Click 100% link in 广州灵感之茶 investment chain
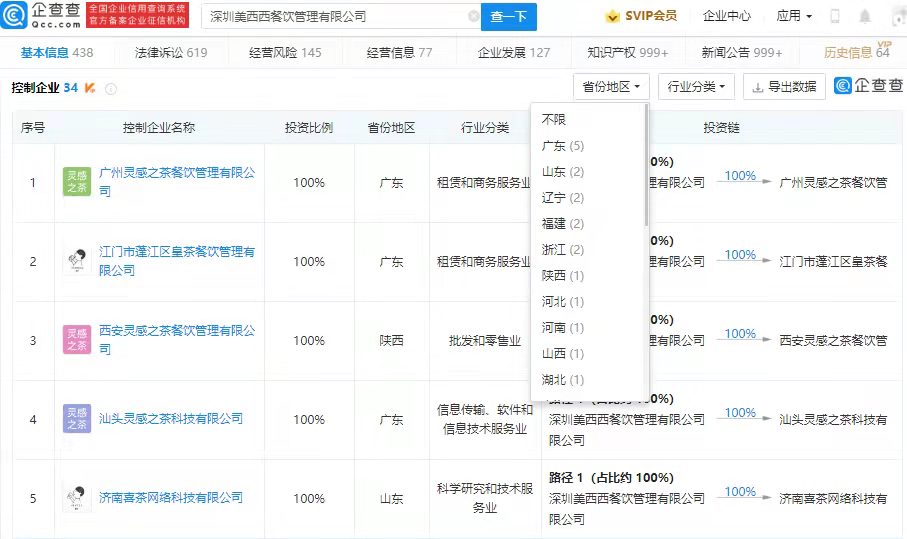The height and width of the screenshot is (539, 907). [740, 175]
